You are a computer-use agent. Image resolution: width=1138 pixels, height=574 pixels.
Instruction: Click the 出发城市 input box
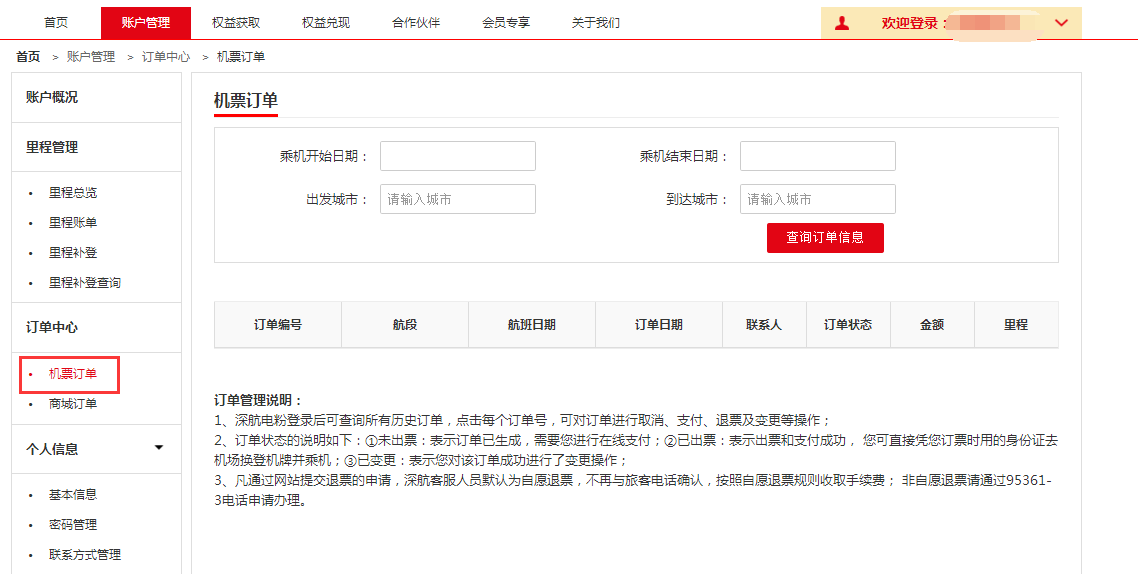coord(457,199)
